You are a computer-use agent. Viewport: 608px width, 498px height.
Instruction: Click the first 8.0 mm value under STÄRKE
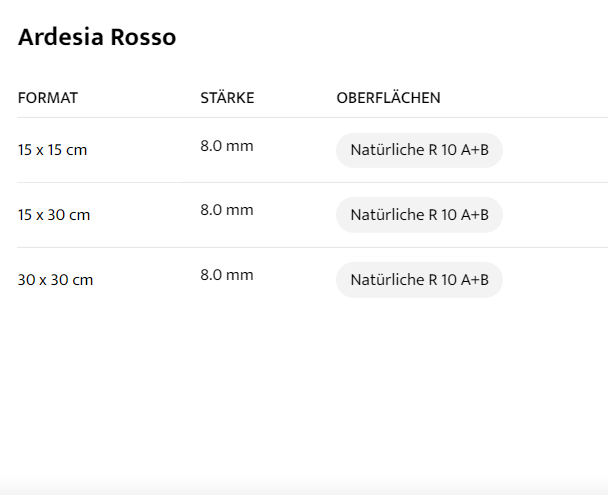(227, 146)
